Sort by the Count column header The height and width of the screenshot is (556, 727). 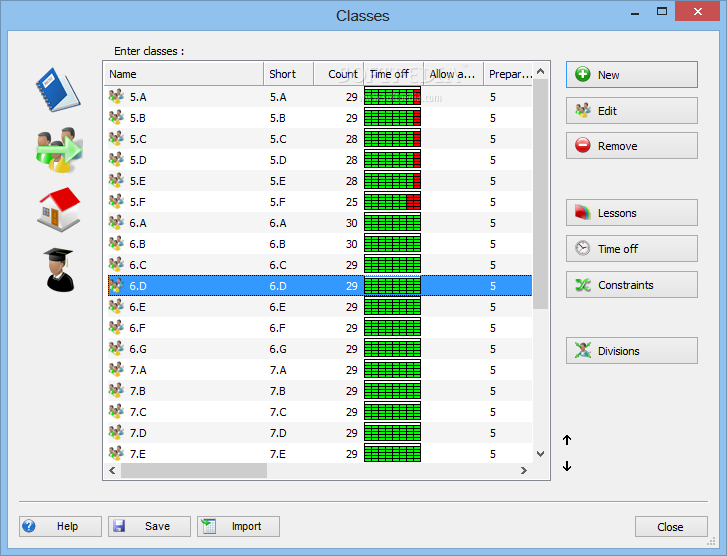click(338, 74)
